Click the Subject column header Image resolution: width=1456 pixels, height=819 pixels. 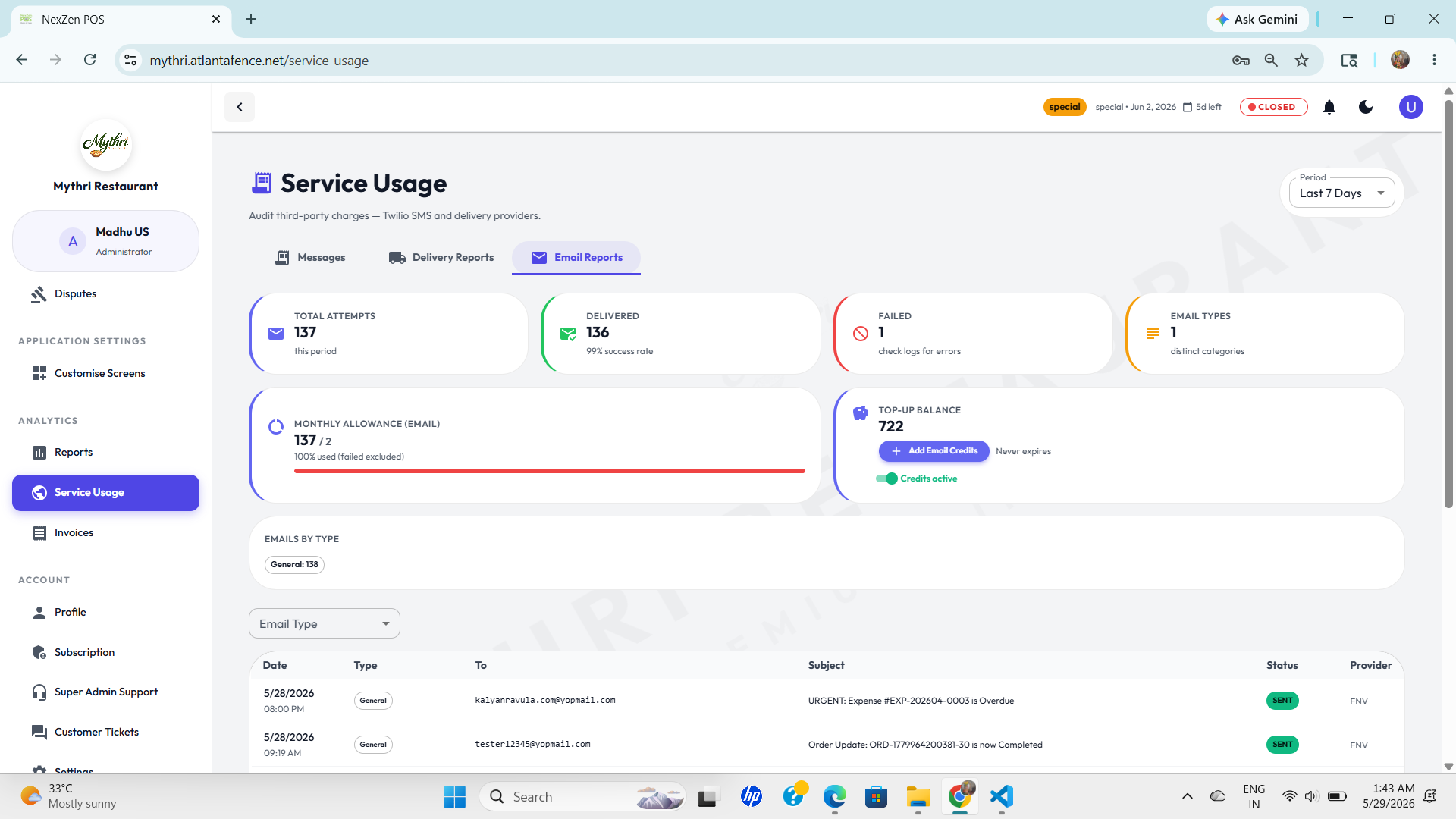point(826,665)
